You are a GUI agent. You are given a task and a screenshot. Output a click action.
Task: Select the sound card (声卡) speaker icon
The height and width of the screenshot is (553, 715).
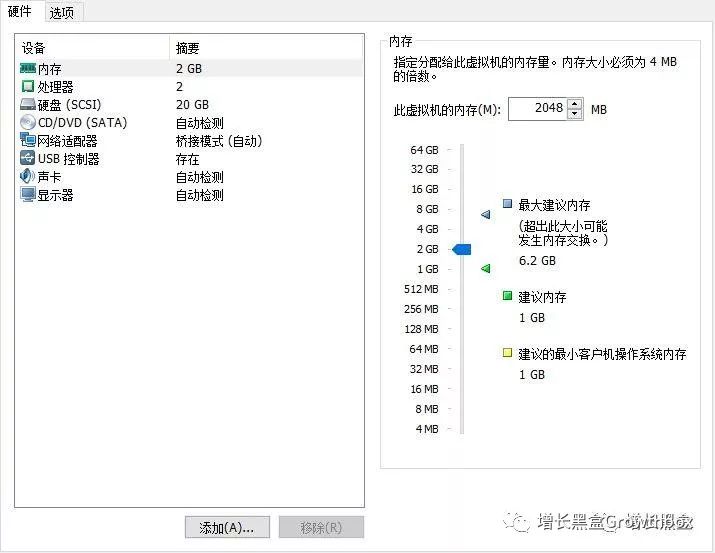tap(27, 176)
